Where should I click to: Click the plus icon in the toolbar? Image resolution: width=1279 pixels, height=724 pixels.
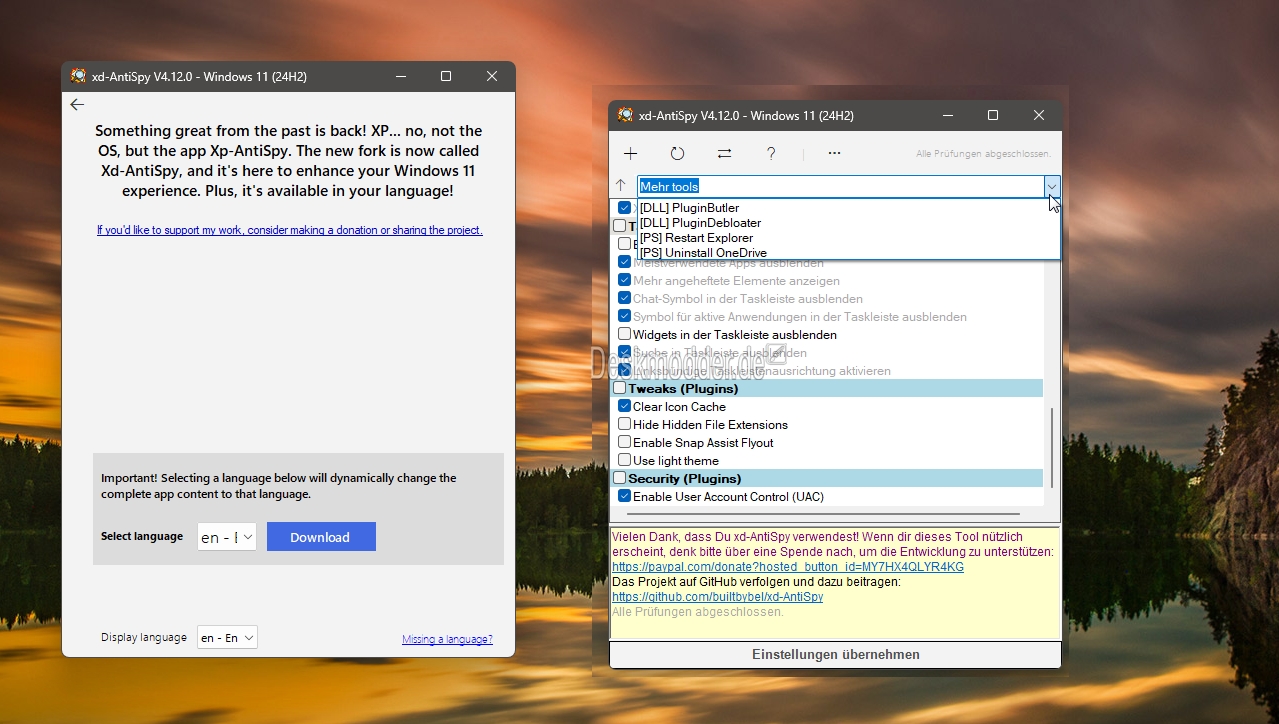coord(630,154)
